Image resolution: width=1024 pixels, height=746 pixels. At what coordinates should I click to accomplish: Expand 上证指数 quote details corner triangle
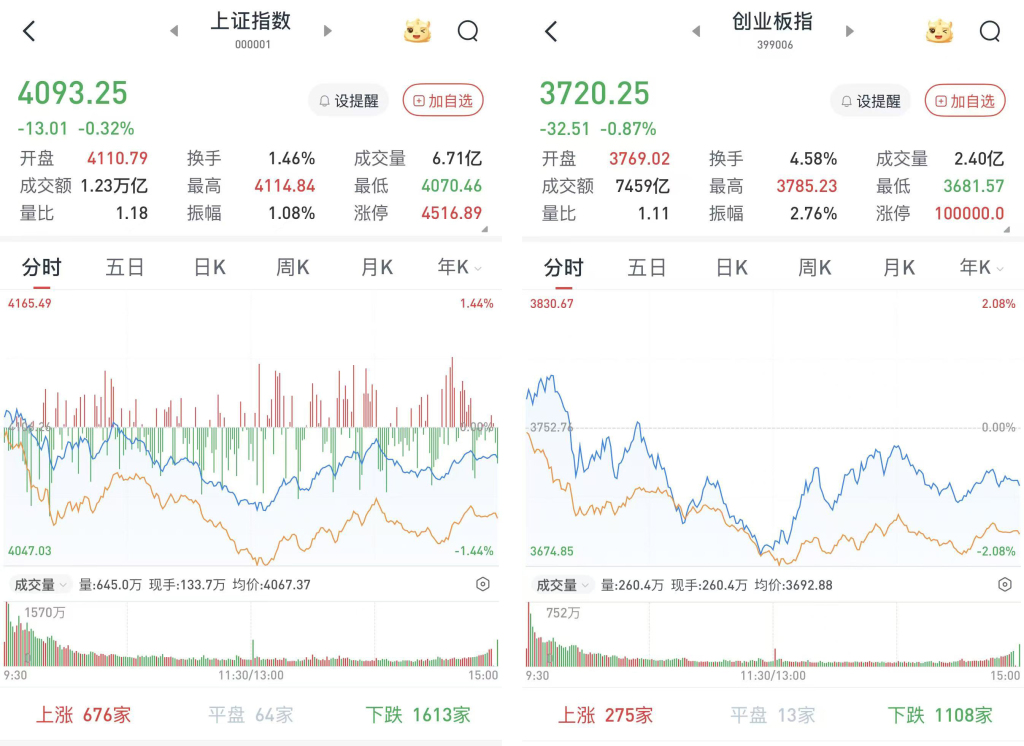point(485,230)
